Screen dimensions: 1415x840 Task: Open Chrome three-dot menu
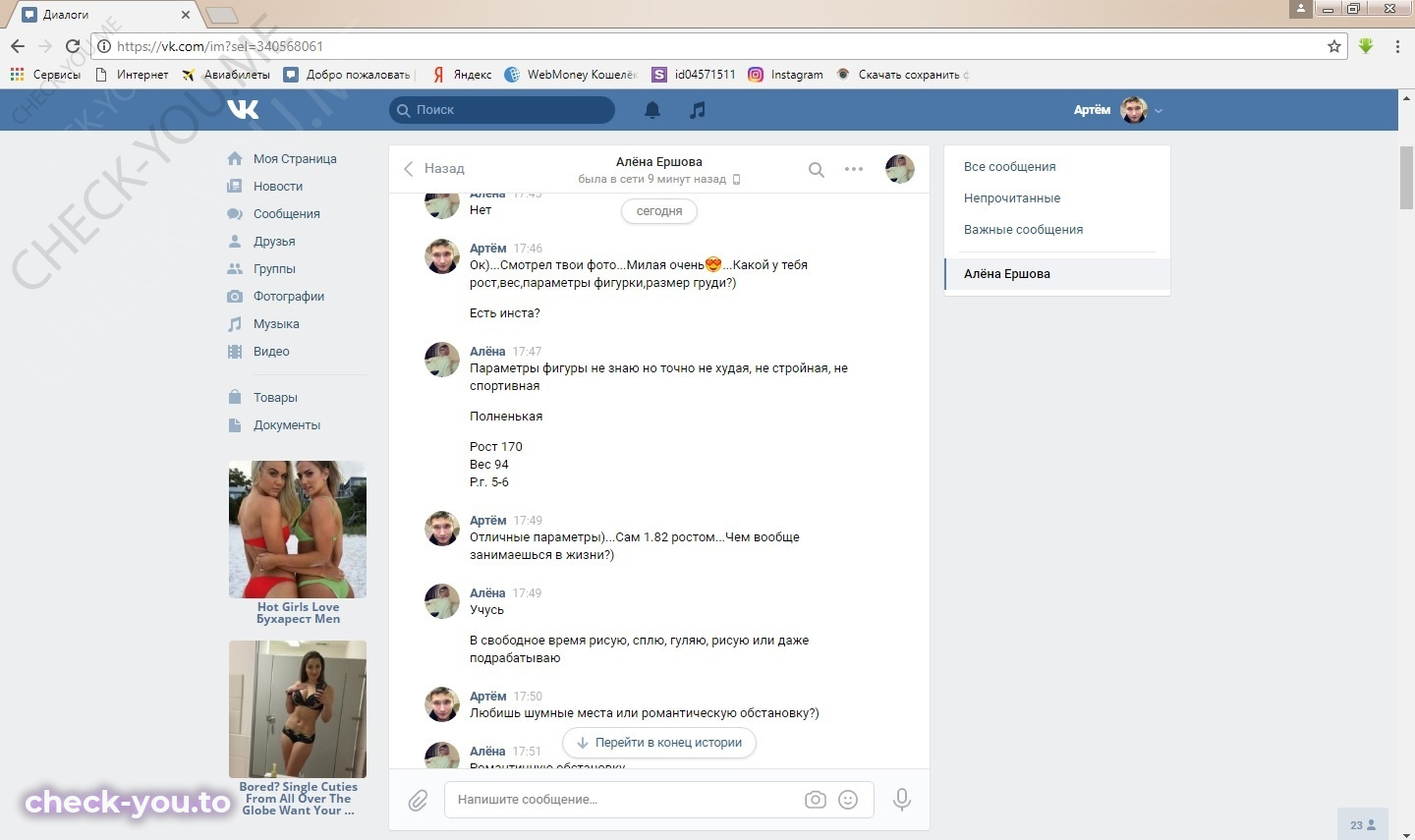tap(1397, 46)
